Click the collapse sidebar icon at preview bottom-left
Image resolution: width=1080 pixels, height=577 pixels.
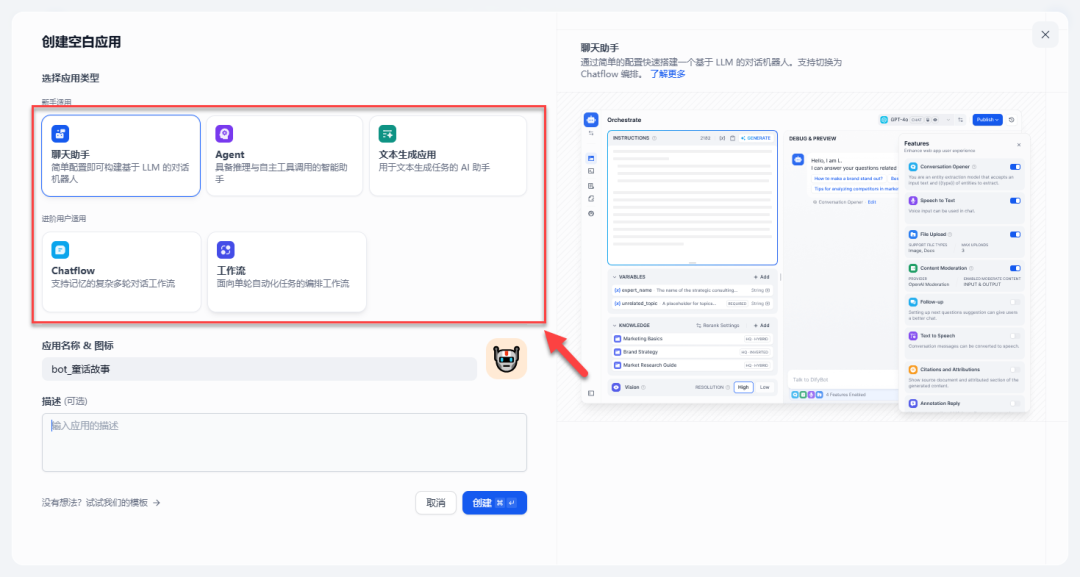[x=591, y=393]
